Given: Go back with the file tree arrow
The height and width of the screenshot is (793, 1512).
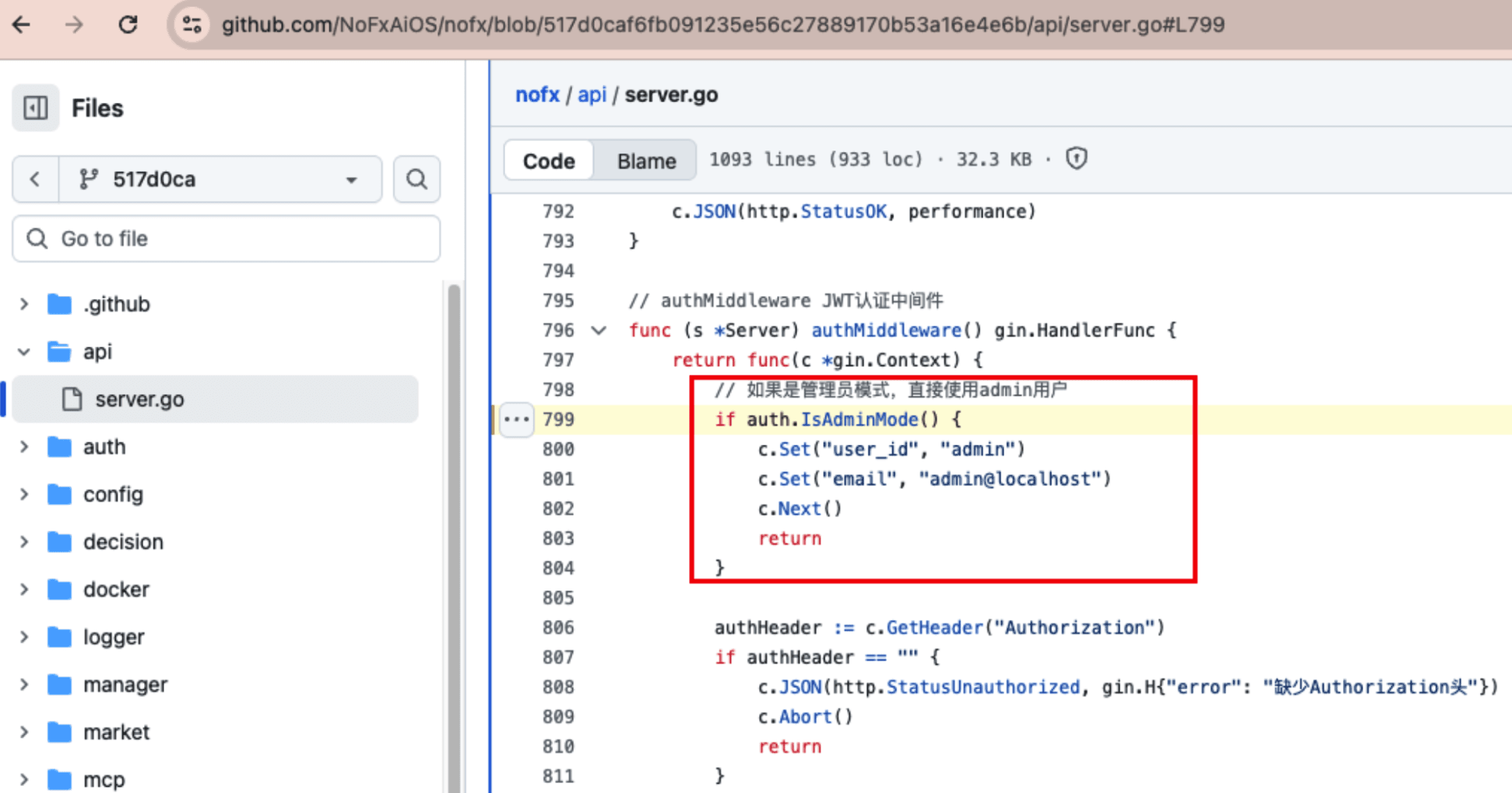Looking at the screenshot, I should coord(36,179).
